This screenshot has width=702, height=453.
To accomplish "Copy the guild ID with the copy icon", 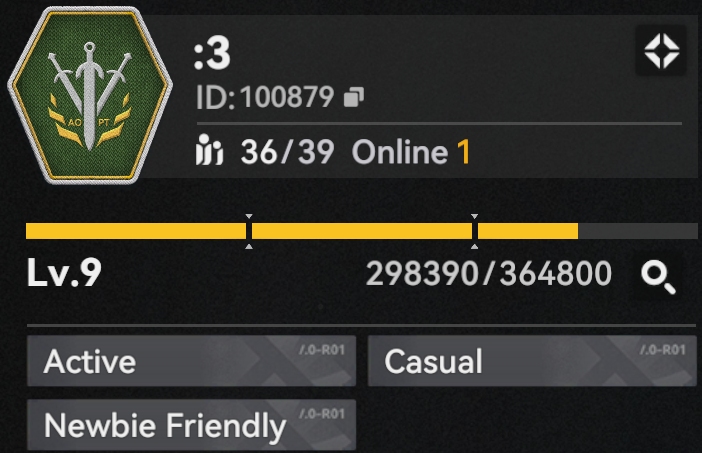I will pyautogui.click(x=354, y=97).
